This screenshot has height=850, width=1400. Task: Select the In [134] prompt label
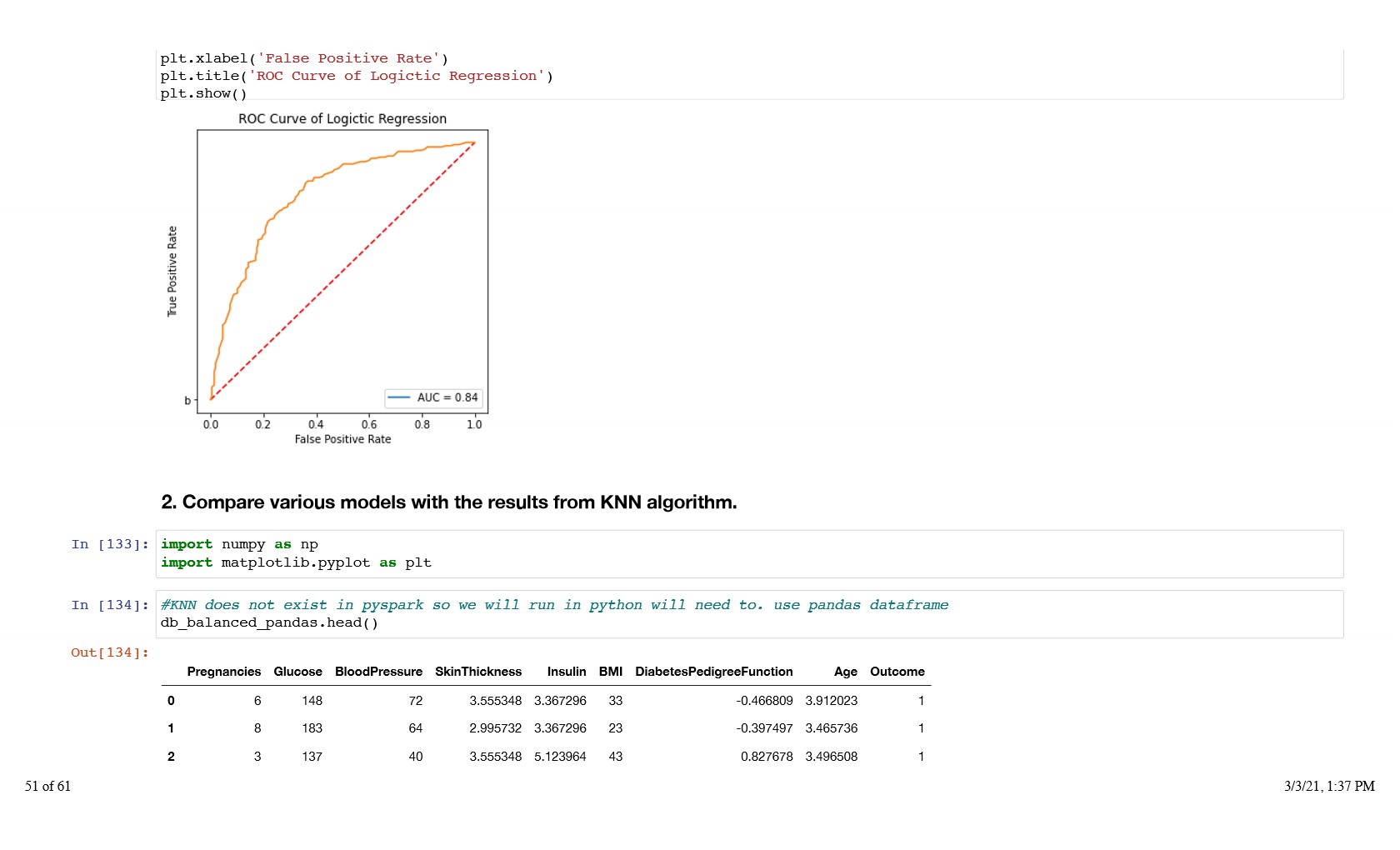click(x=109, y=605)
